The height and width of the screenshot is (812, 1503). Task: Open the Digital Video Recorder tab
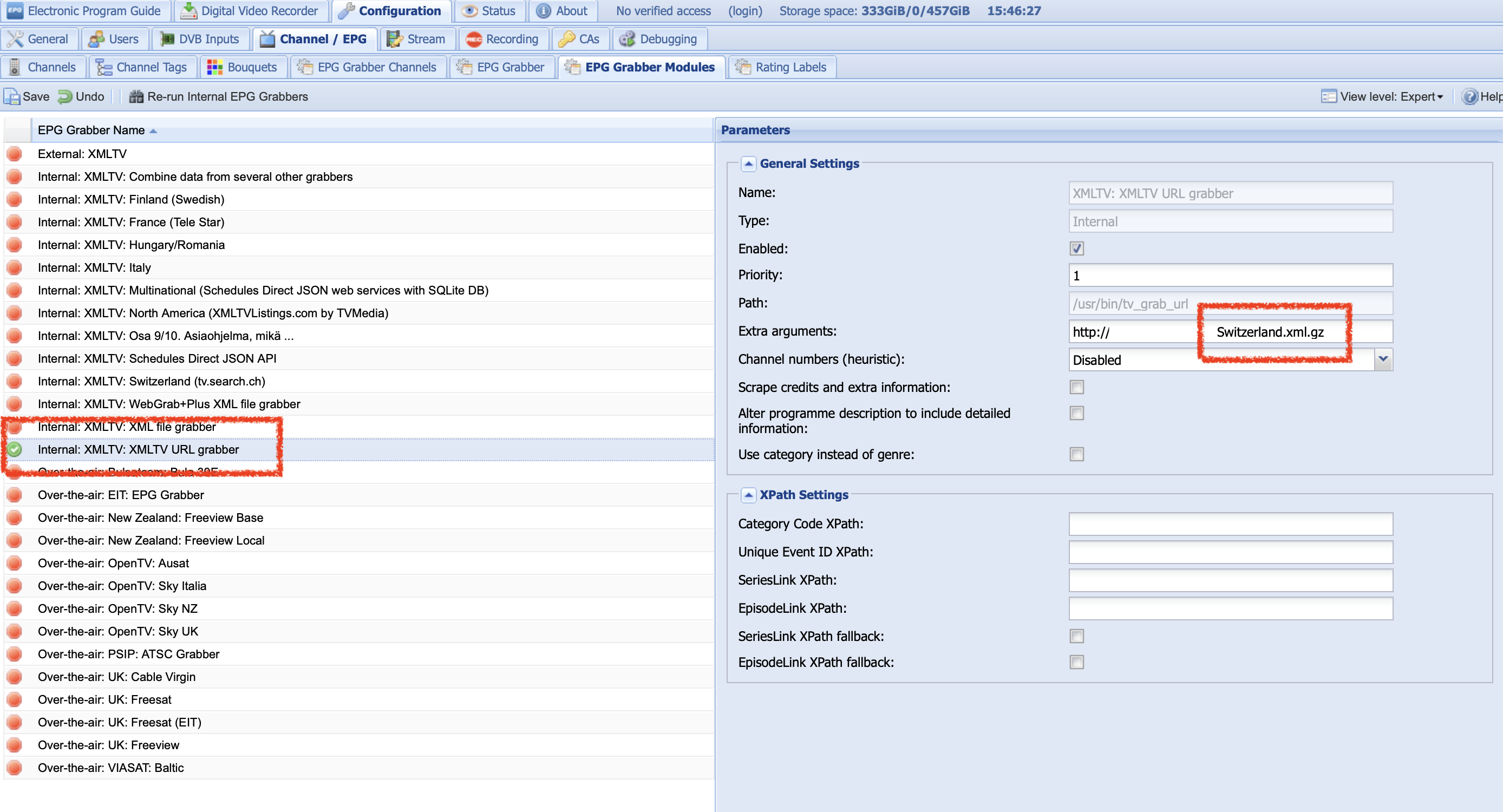click(250, 11)
